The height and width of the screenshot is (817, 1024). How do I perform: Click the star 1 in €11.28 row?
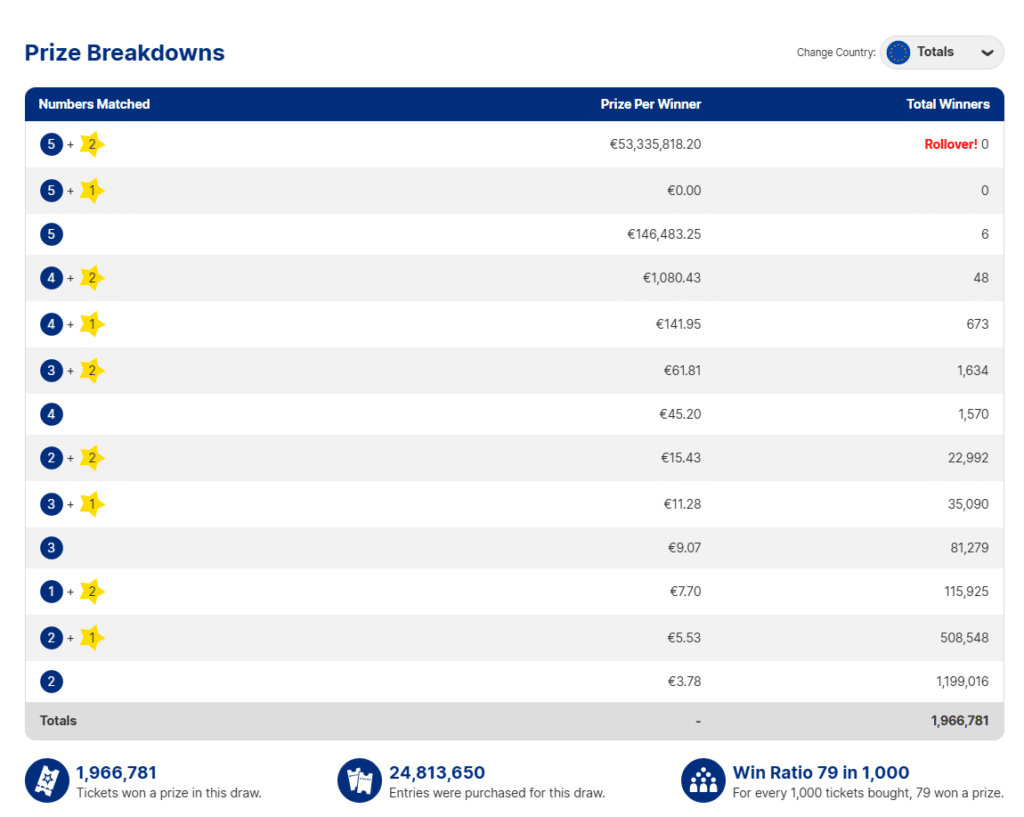click(x=92, y=504)
